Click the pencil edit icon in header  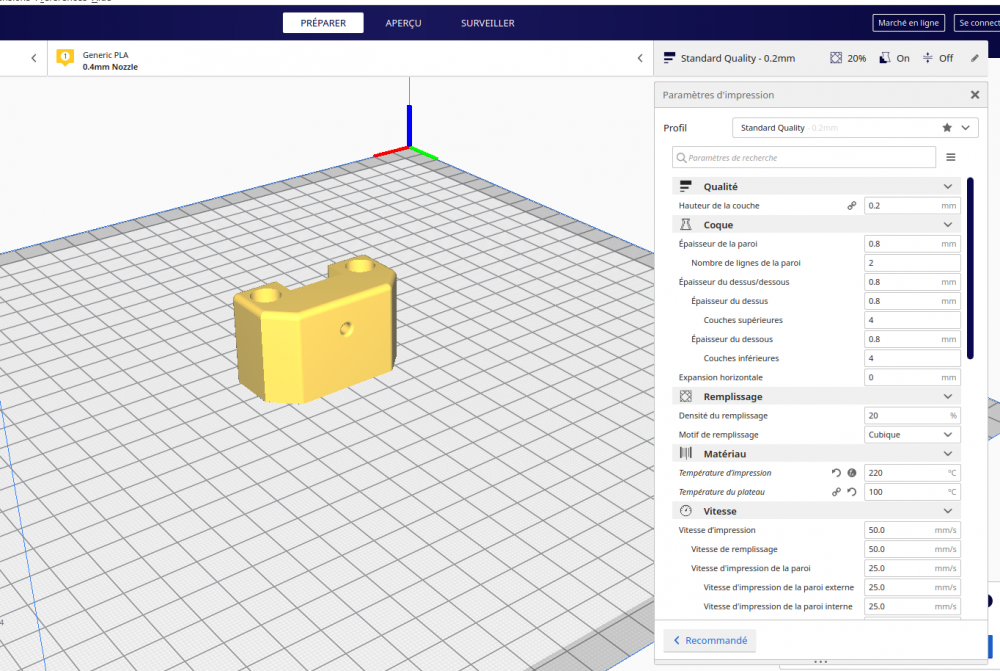pos(974,58)
